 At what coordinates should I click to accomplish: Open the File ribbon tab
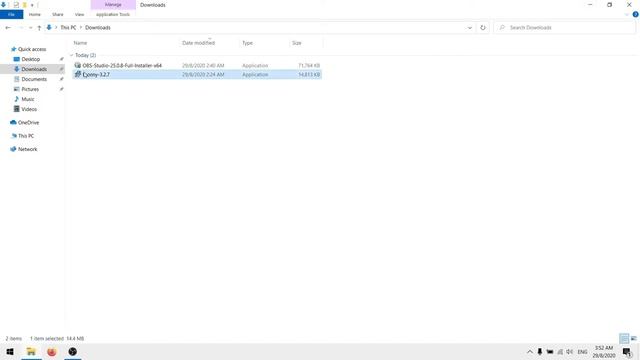11,14
